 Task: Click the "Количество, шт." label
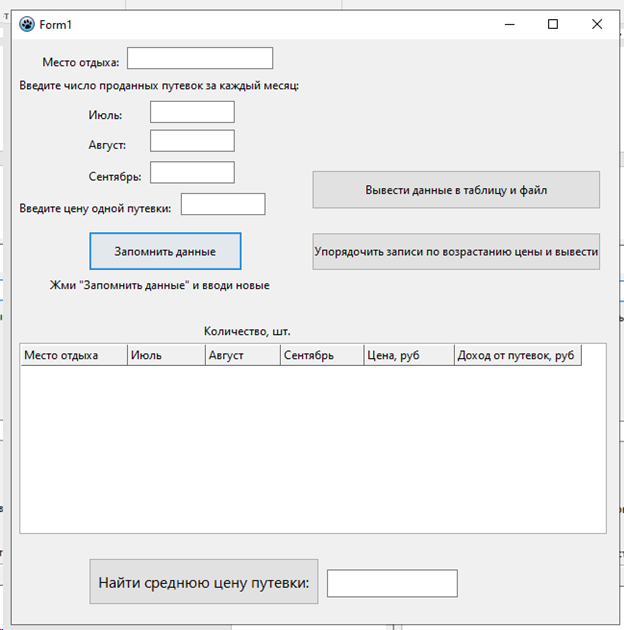click(247, 331)
